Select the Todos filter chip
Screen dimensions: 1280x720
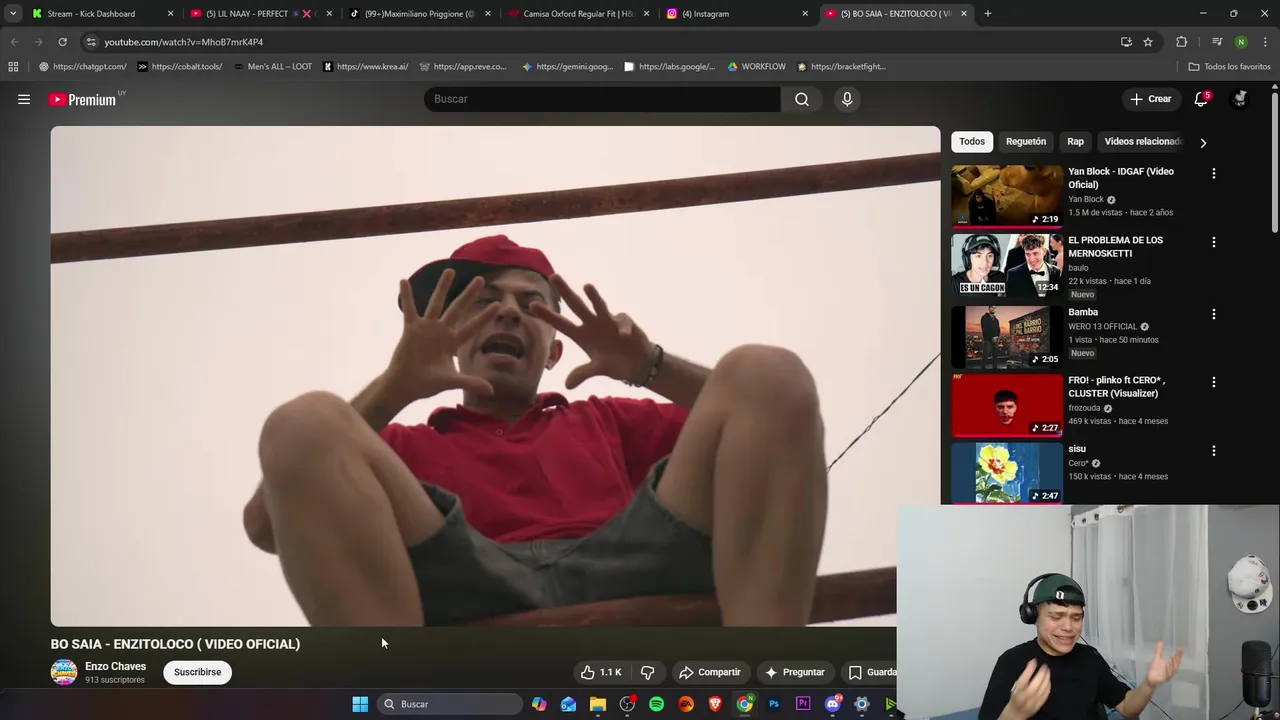pyautogui.click(x=972, y=142)
